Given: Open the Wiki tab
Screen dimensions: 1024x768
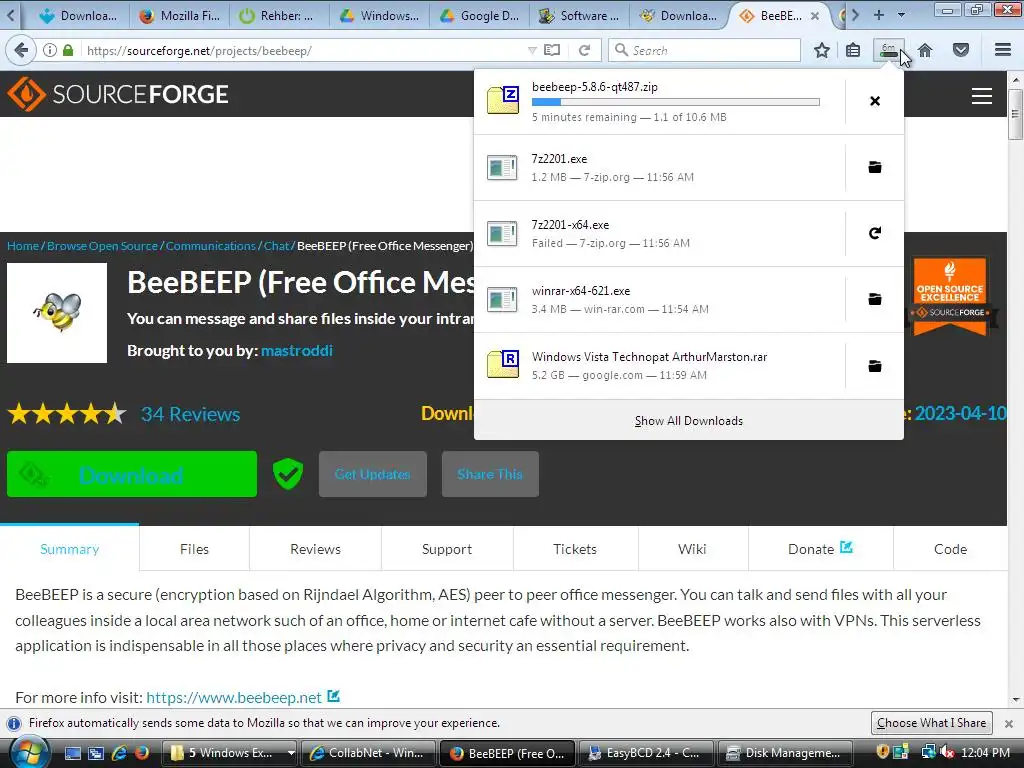Looking at the screenshot, I should (x=692, y=549).
